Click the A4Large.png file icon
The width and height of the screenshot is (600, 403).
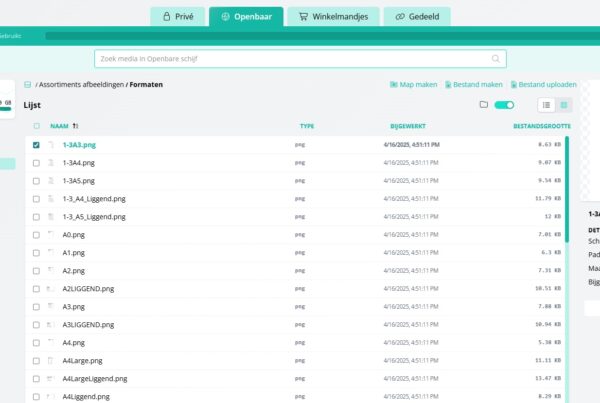[51, 361]
